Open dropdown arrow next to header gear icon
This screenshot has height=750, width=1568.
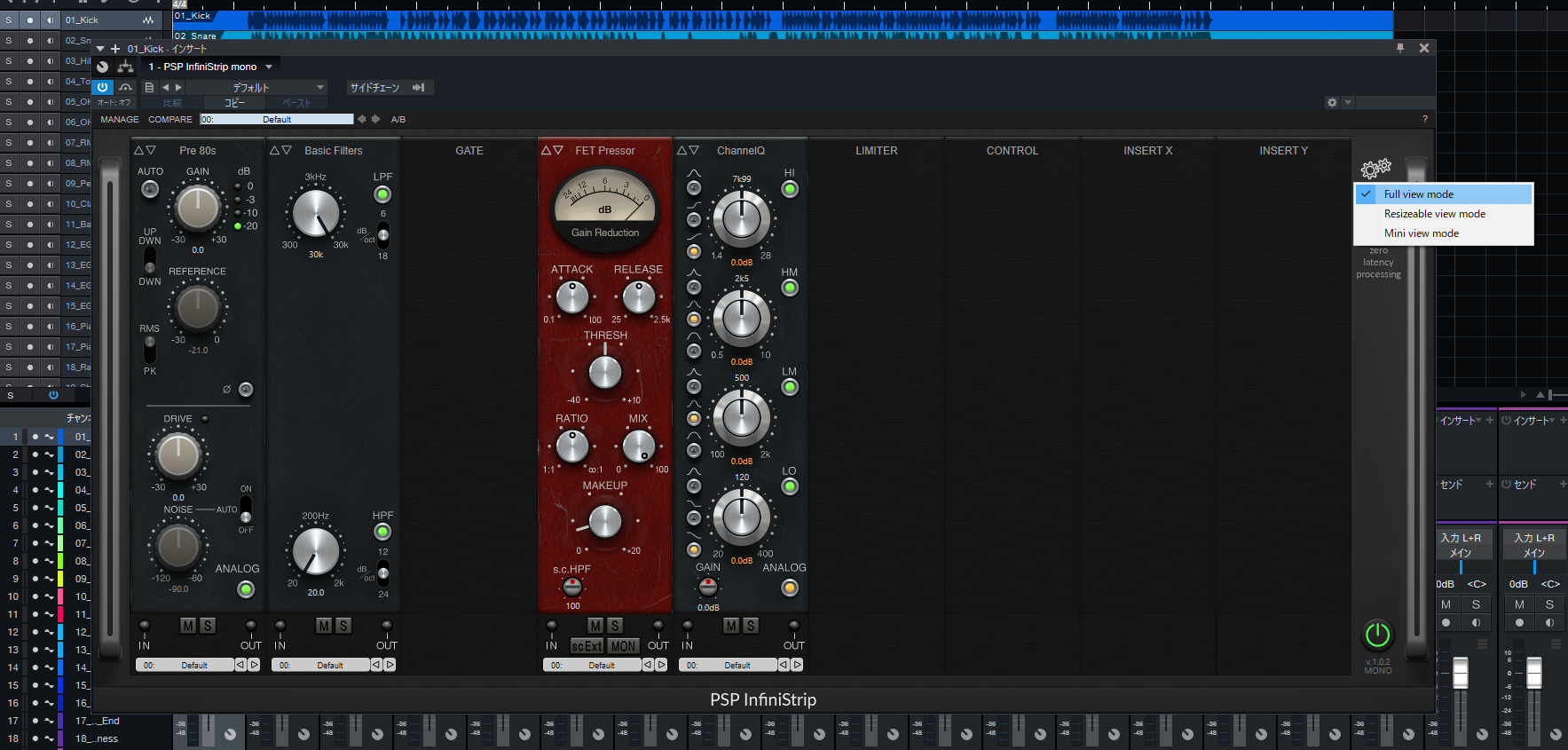pyautogui.click(x=1348, y=102)
